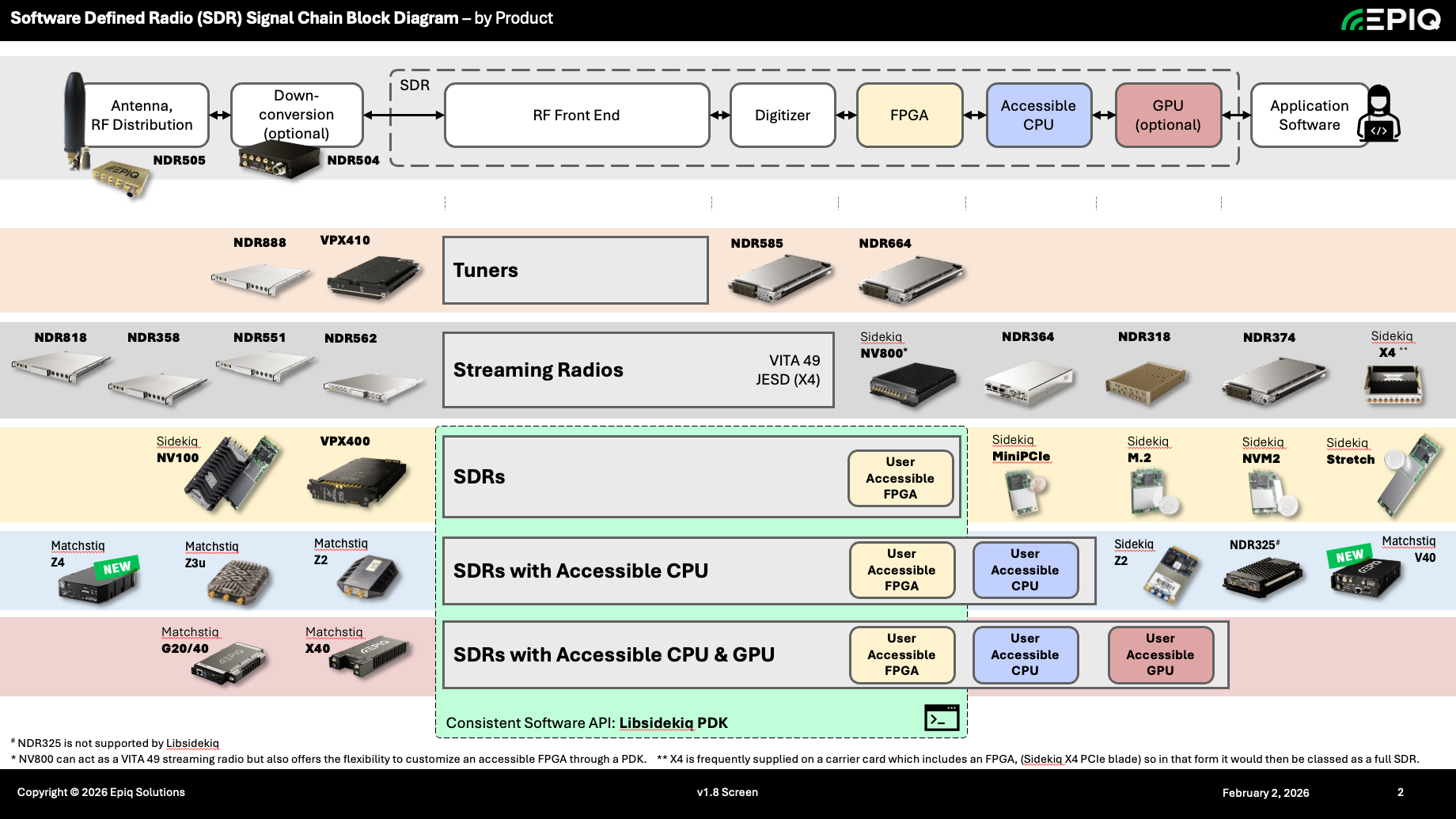Select the NDR325 product image
The image size is (1456, 819).
tap(1263, 577)
